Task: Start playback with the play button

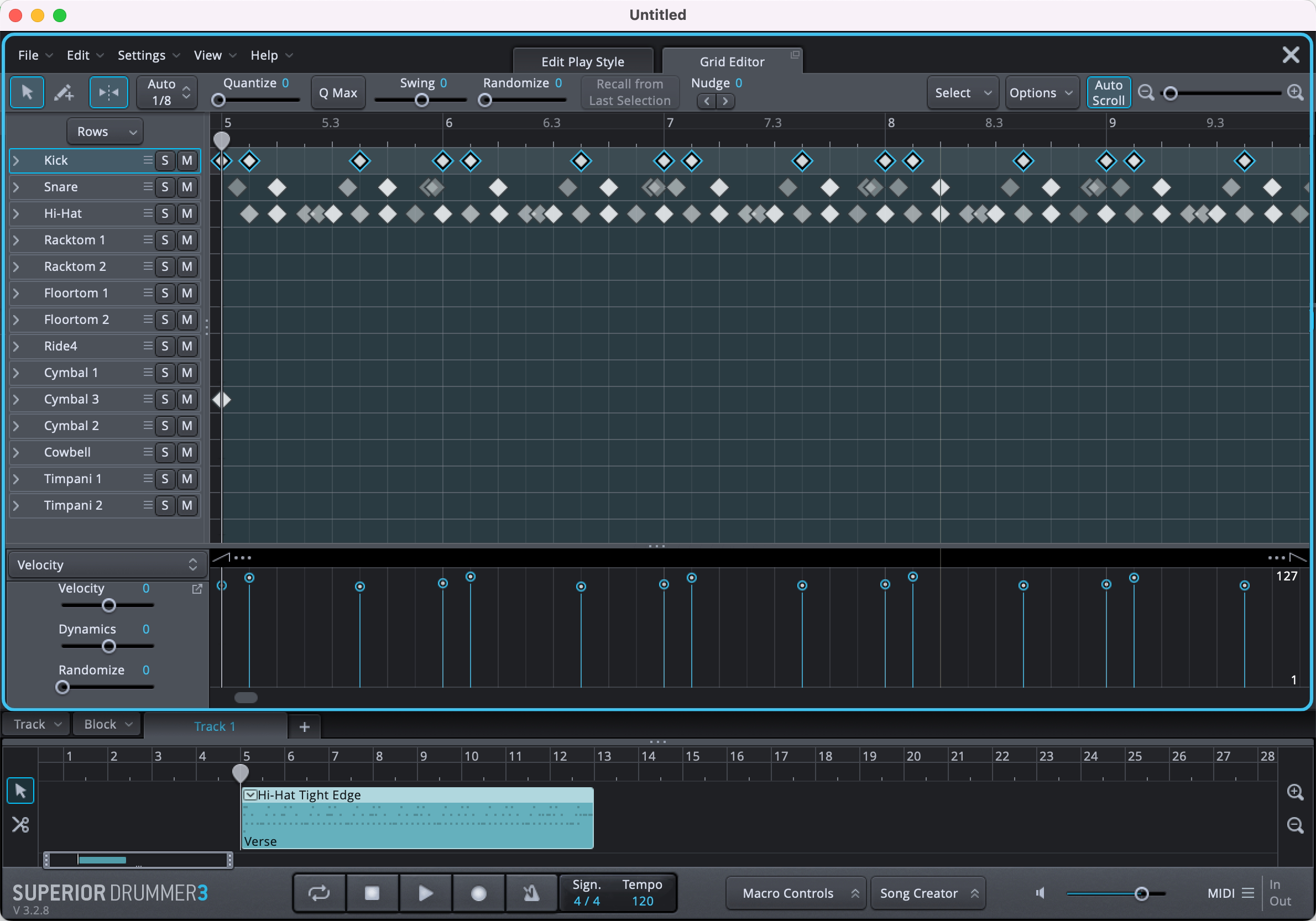Action: [425, 893]
